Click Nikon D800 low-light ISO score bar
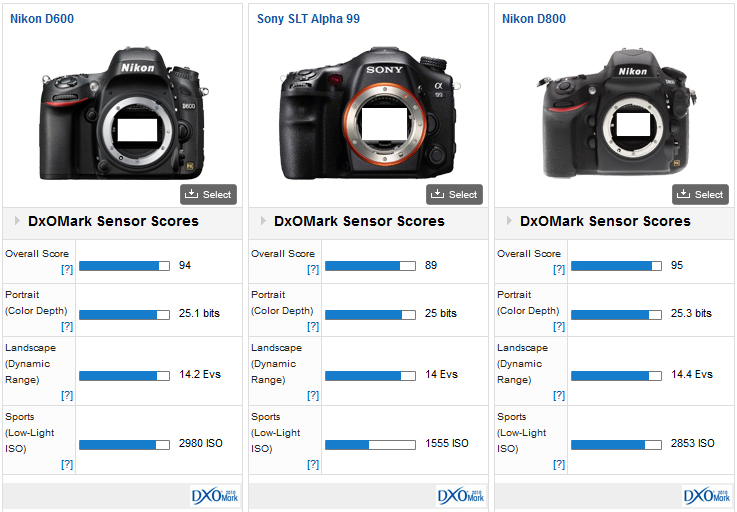 (616, 445)
